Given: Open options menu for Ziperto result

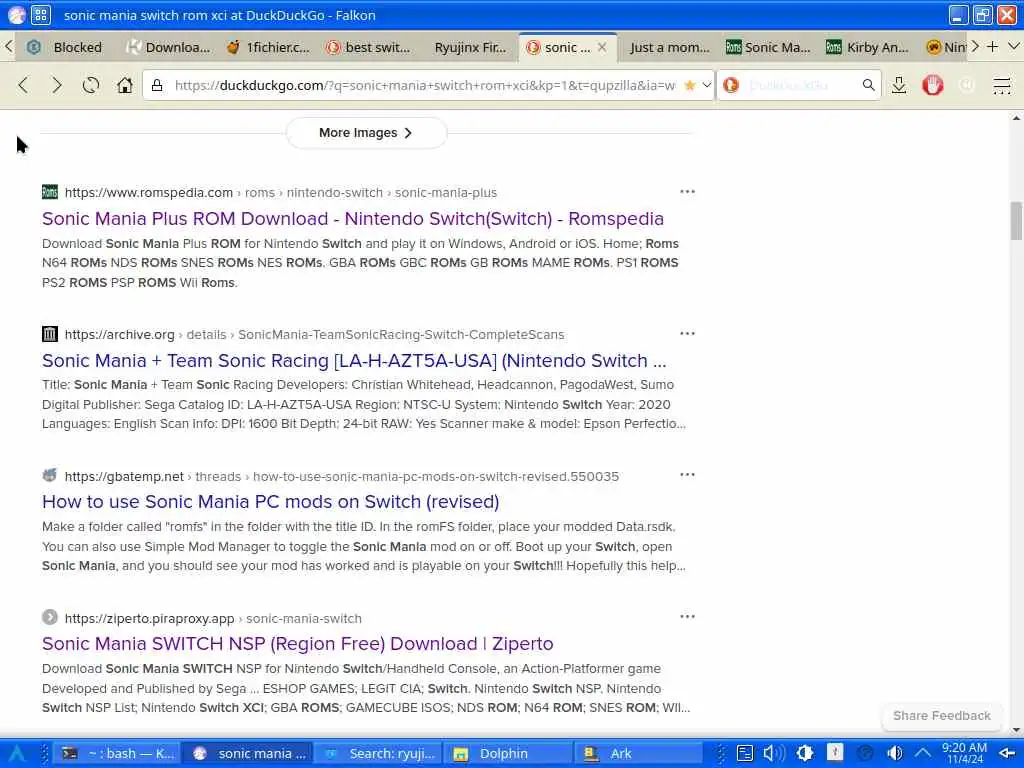Looking at the screenshot, I should tap(687, 616).
